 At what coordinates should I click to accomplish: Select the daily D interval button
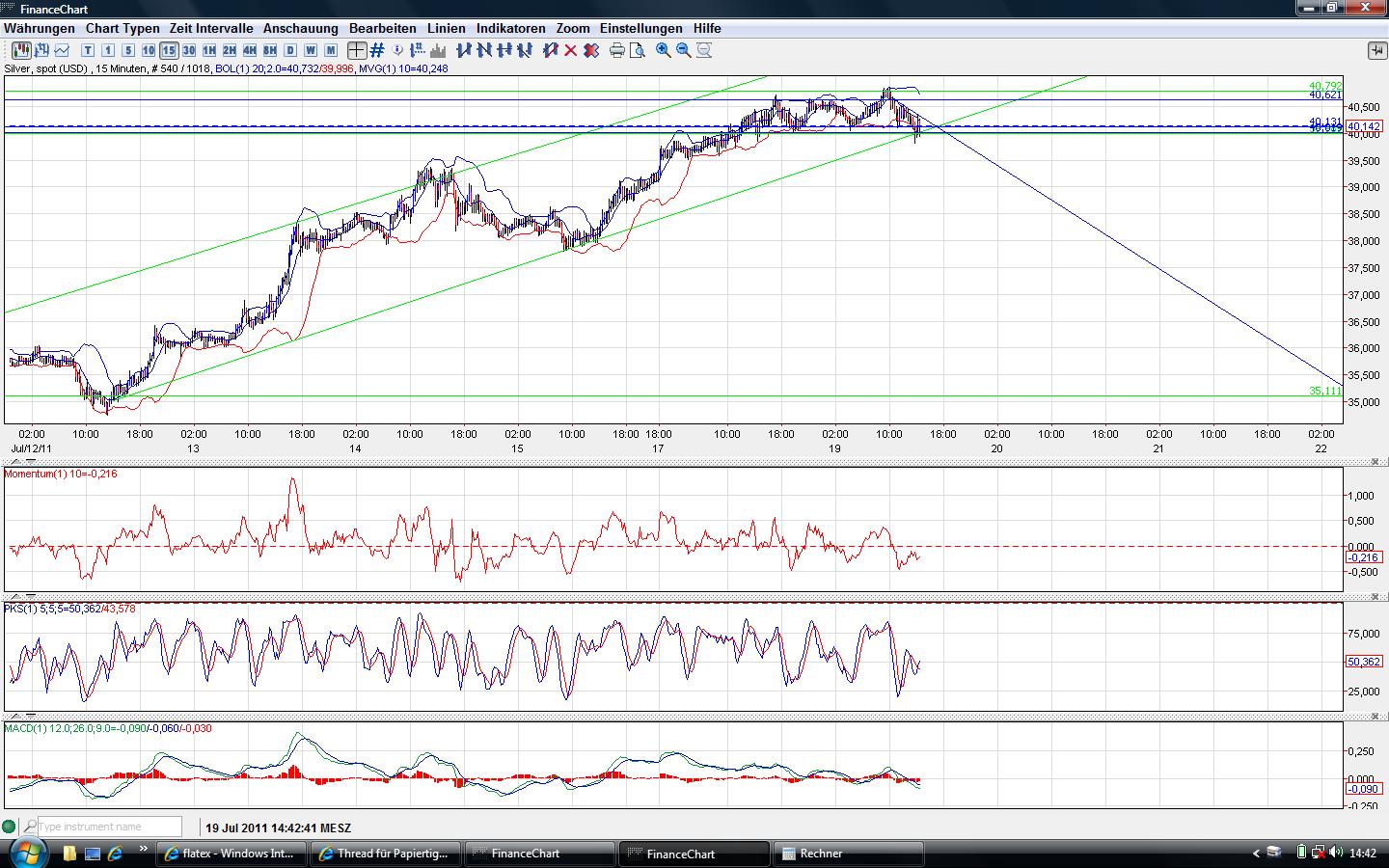[290, 50]
